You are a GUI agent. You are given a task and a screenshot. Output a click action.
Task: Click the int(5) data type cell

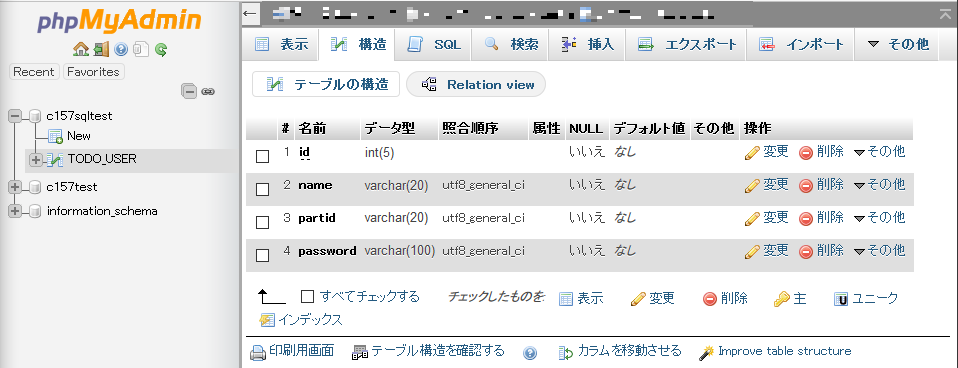[x=379, y=153]
